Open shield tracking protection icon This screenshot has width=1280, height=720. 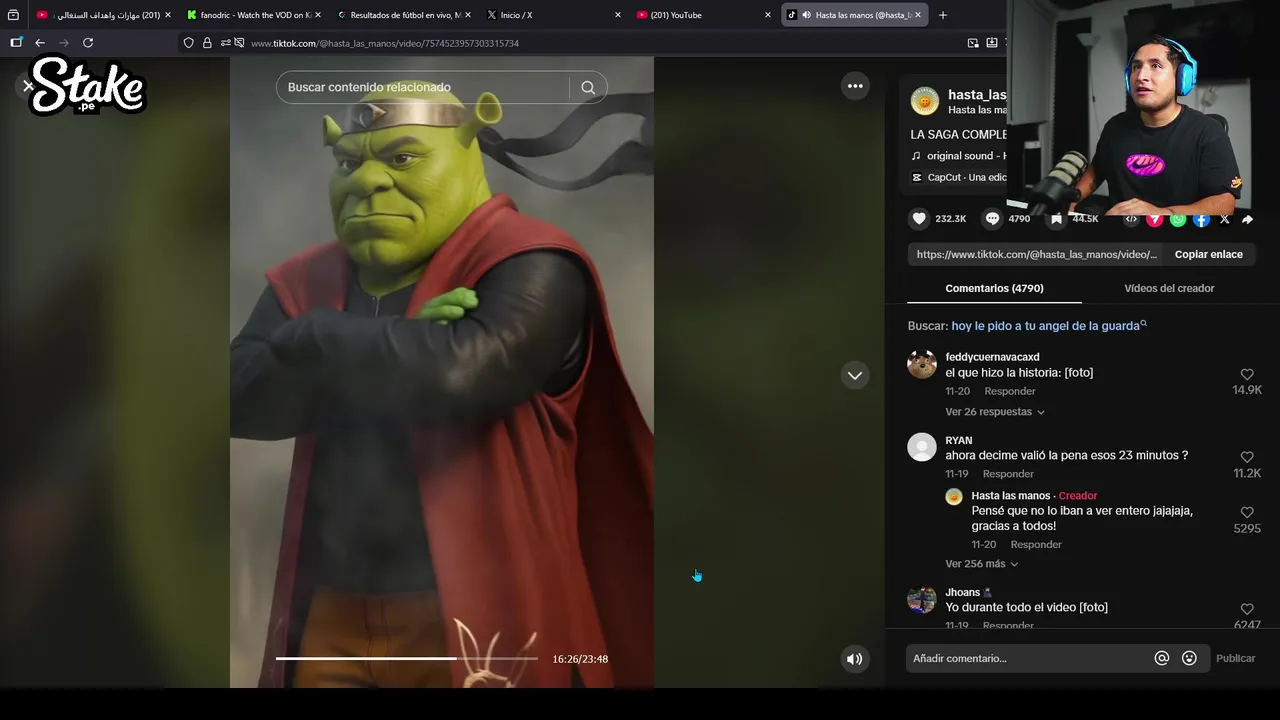(x=188, y=43)
